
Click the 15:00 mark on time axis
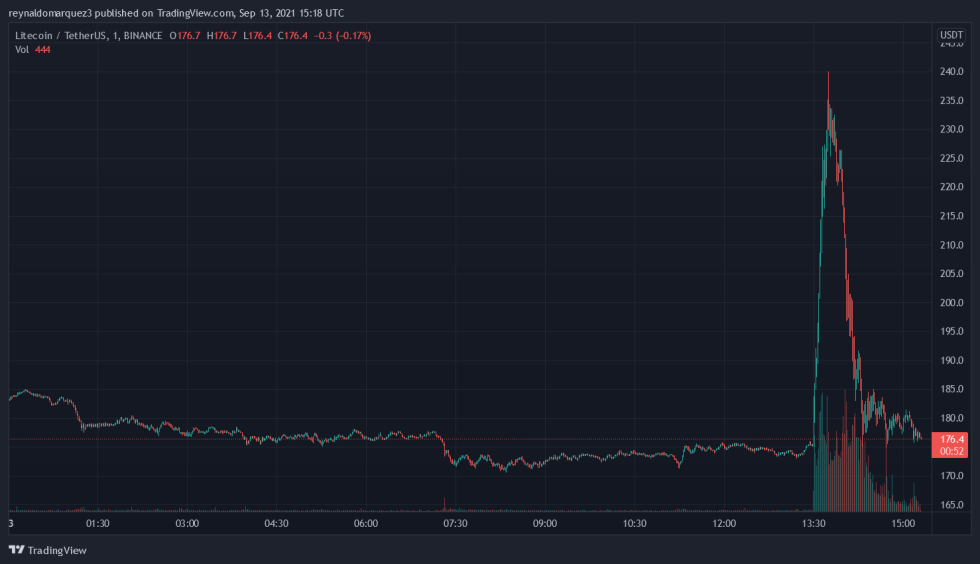click(903, 524)
